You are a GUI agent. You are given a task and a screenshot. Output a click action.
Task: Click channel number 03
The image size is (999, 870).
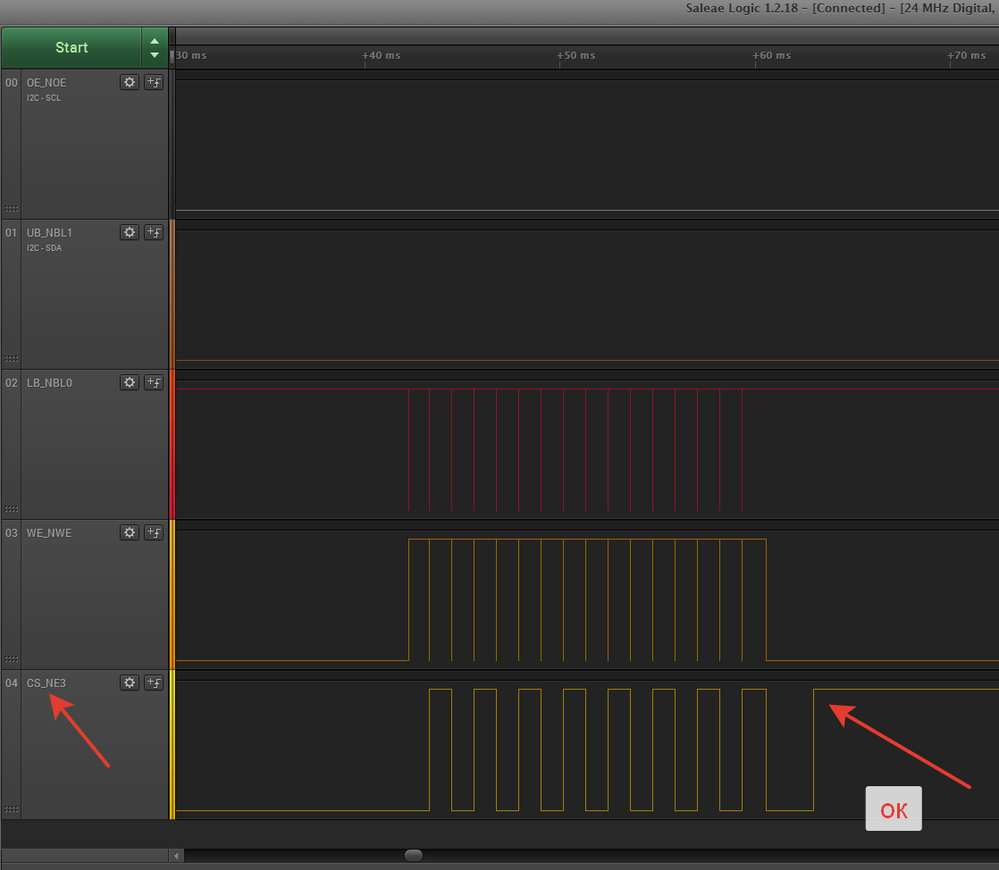click(11, 533)
